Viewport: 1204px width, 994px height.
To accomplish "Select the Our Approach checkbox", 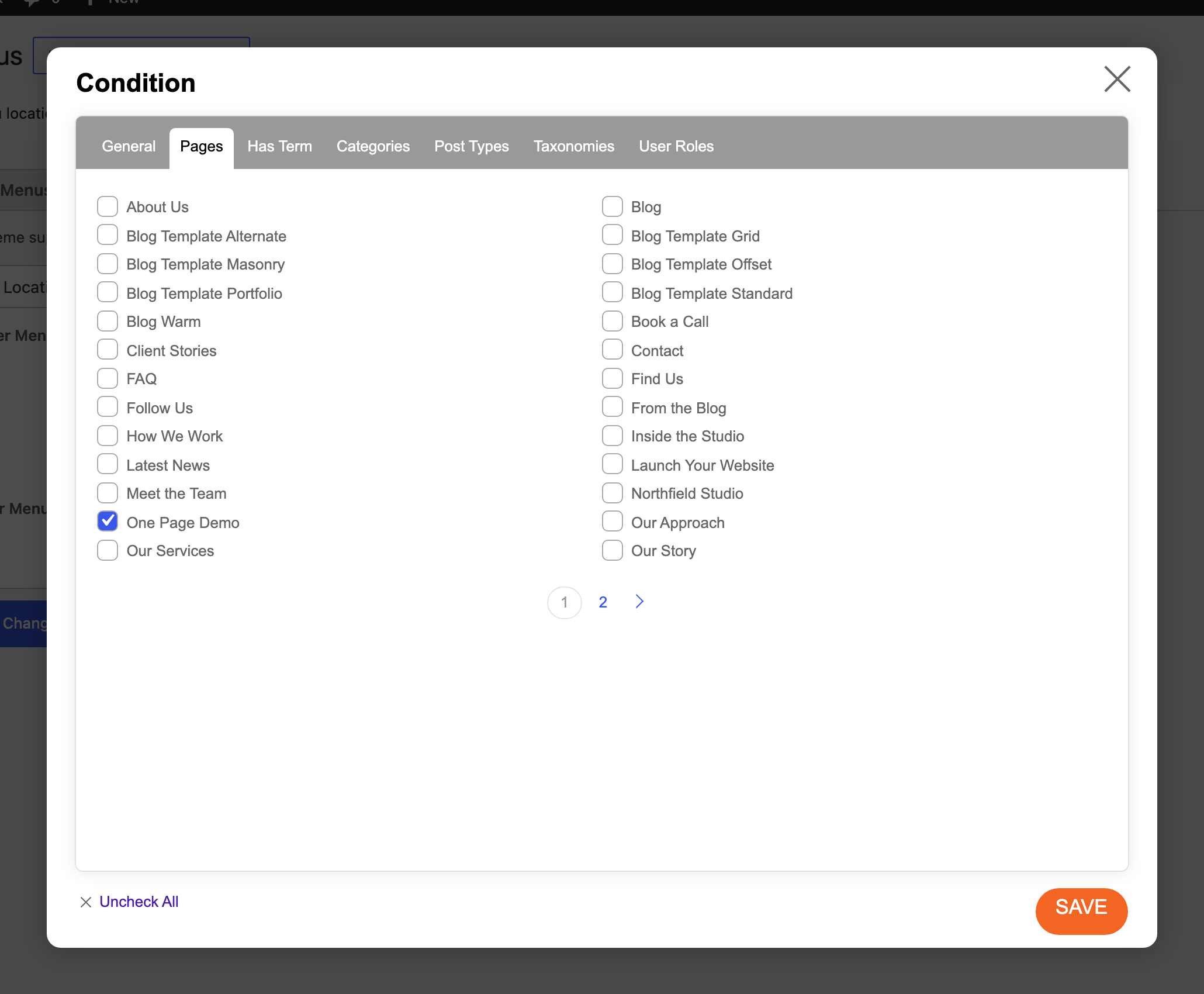I will click(x=612, y=522).
